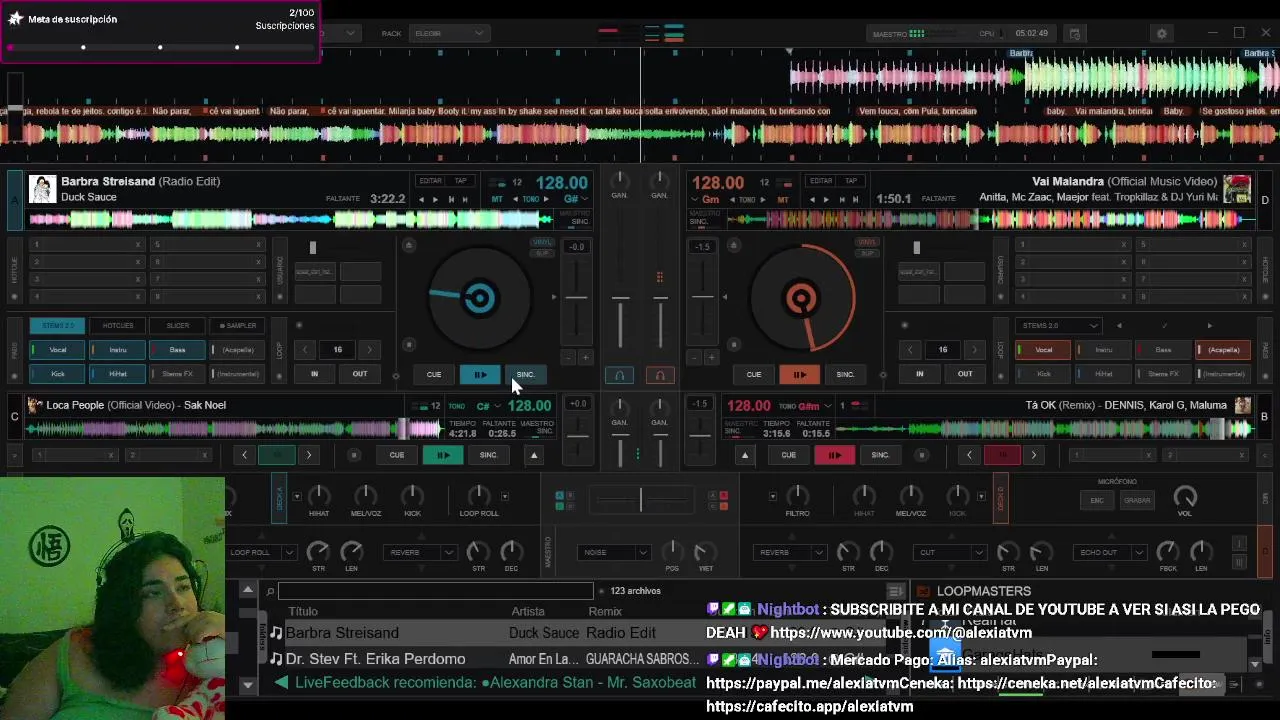Click the GRABAR microphone record button
Image resolution: width=1280 pixels, height=720 pixels.
[x=1137, y=500]
